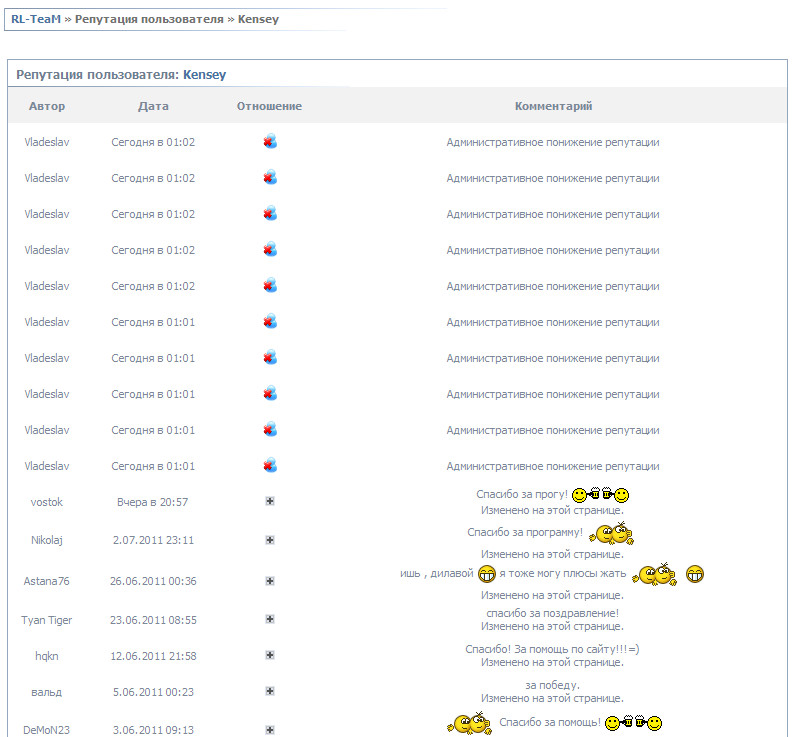Click positive reputation icon in Tyan Tiger row
This screenshot has width=794, height=737.
click(x=270, y=619)
